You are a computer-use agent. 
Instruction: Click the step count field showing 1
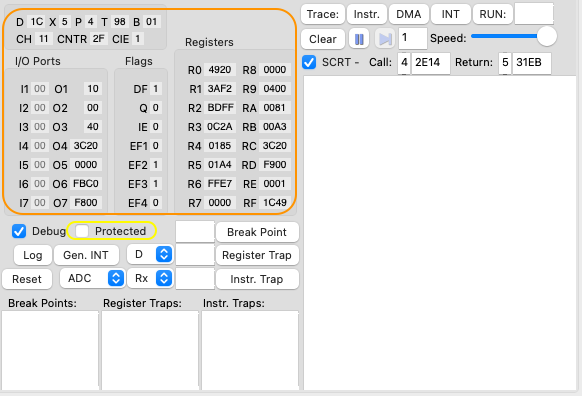tap(412, 38)
